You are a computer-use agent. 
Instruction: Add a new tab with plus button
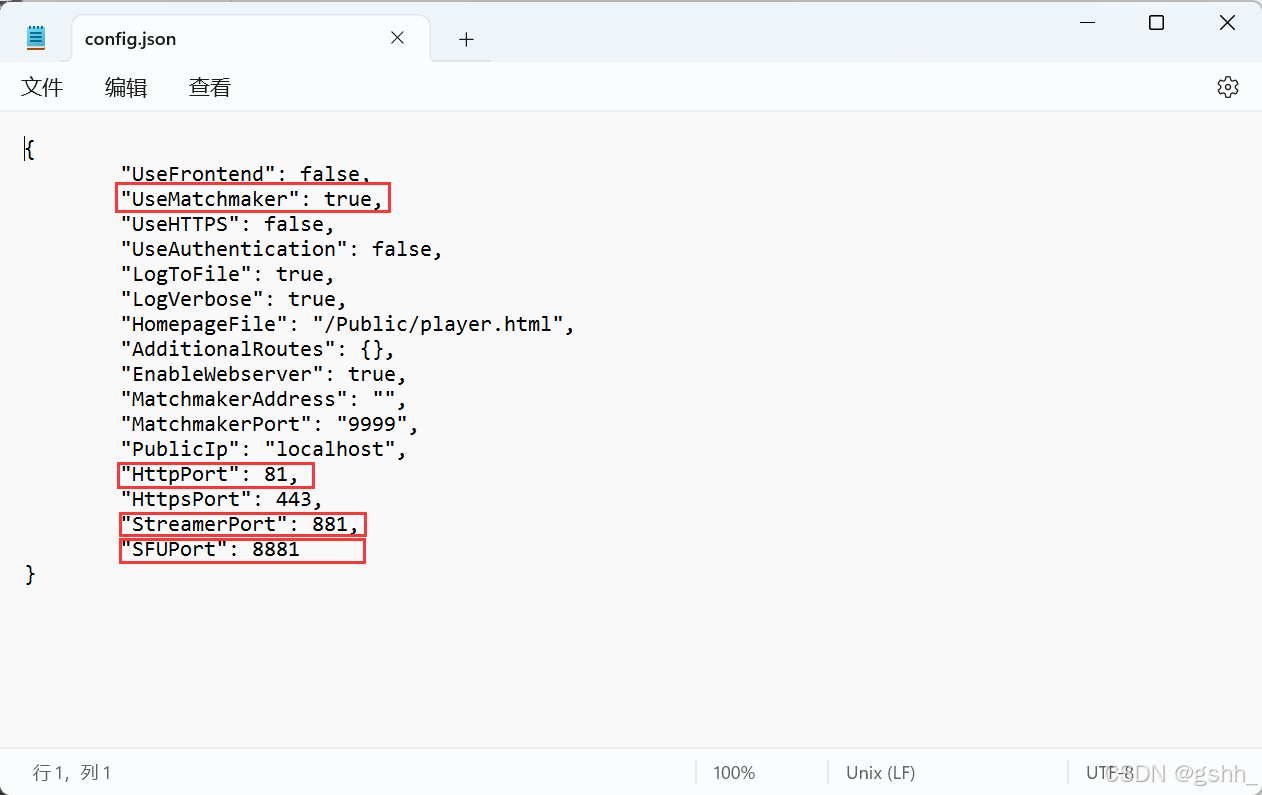pos(466,39)
